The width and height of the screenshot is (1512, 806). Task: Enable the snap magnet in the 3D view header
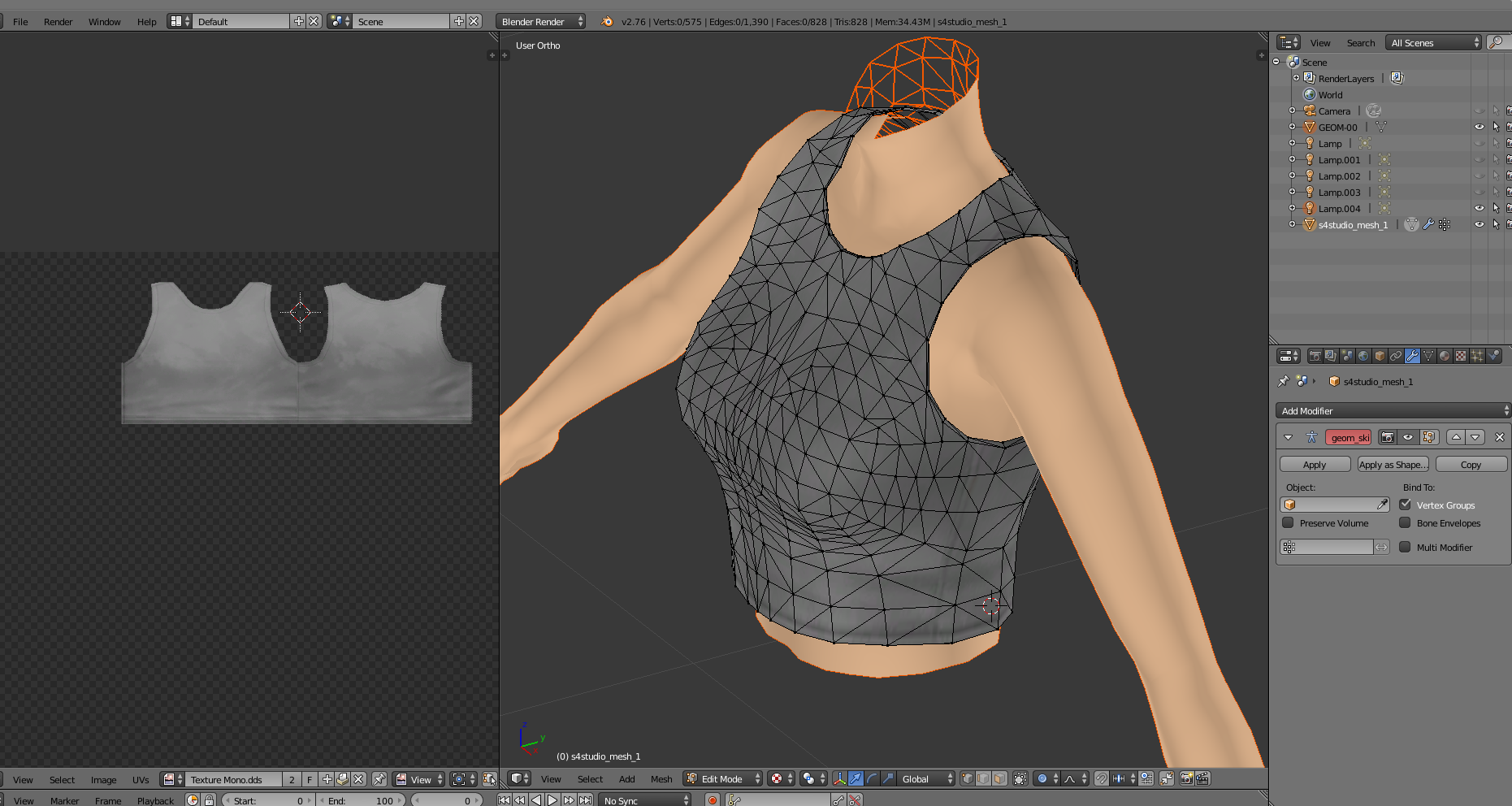click(x=1101, y=778)
